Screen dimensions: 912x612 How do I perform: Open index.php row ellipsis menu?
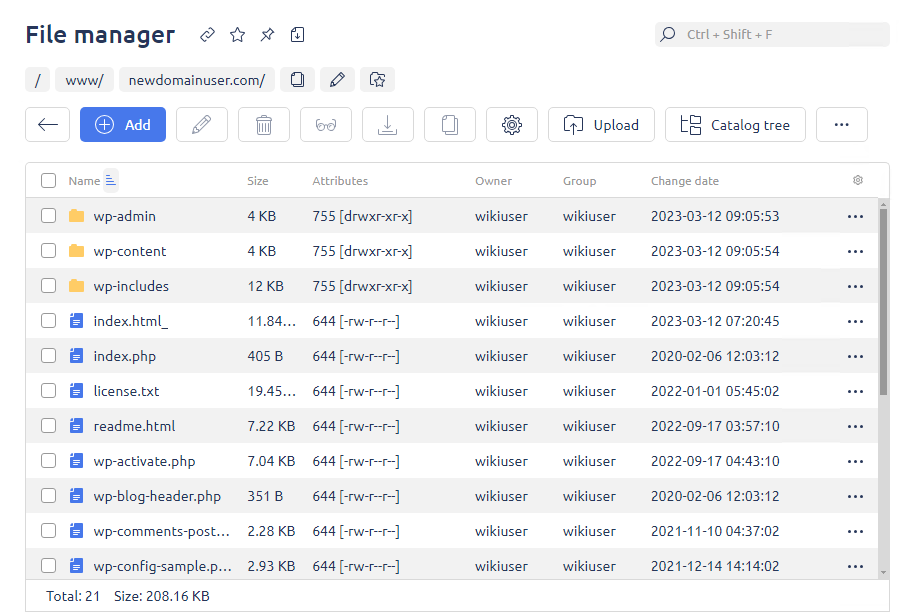point(855,356)
